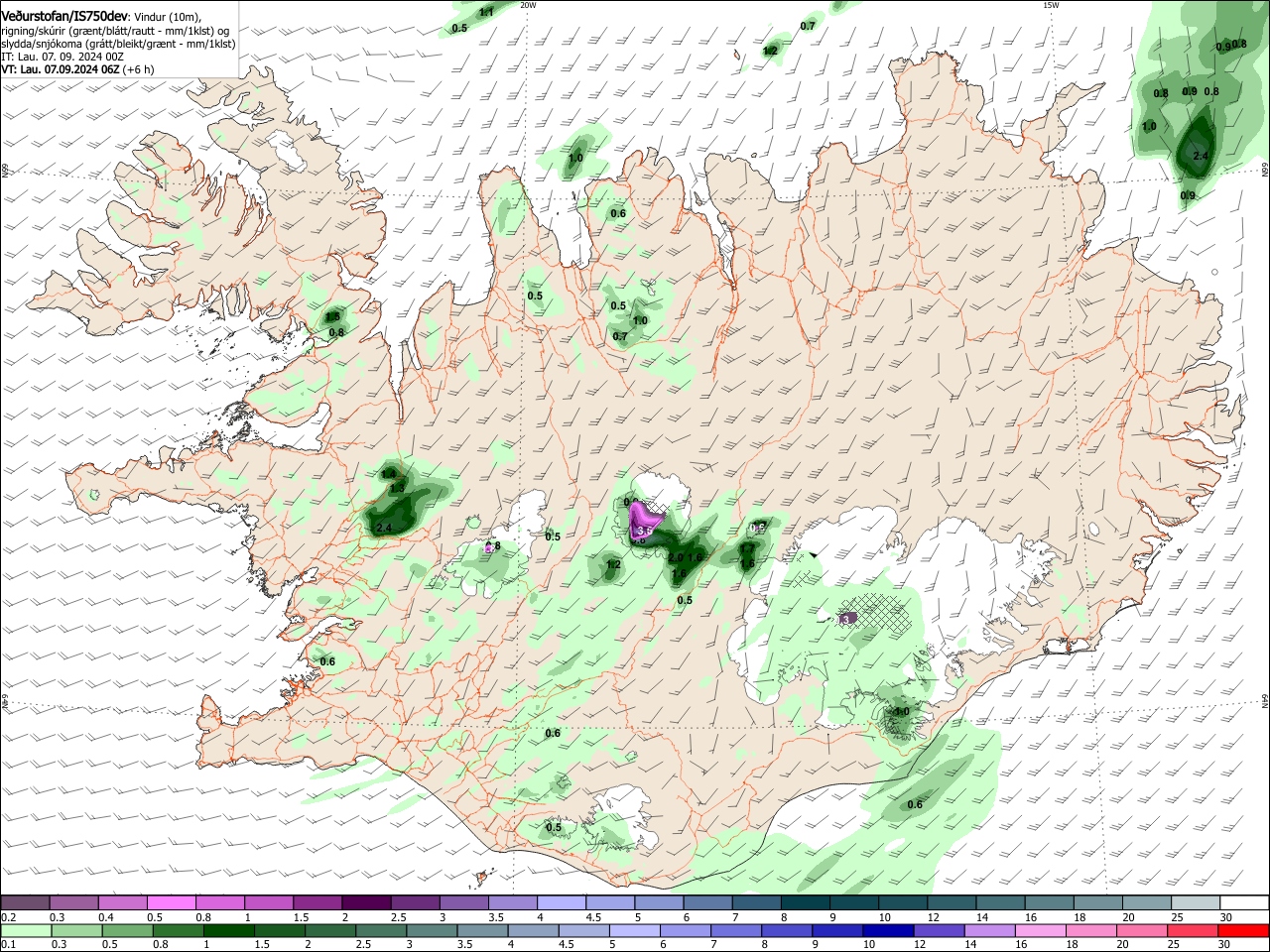The image size is (1270, 952).
Task: Pick the pale green 0.1 rain legend swatch
Action: tap(25, 931)
